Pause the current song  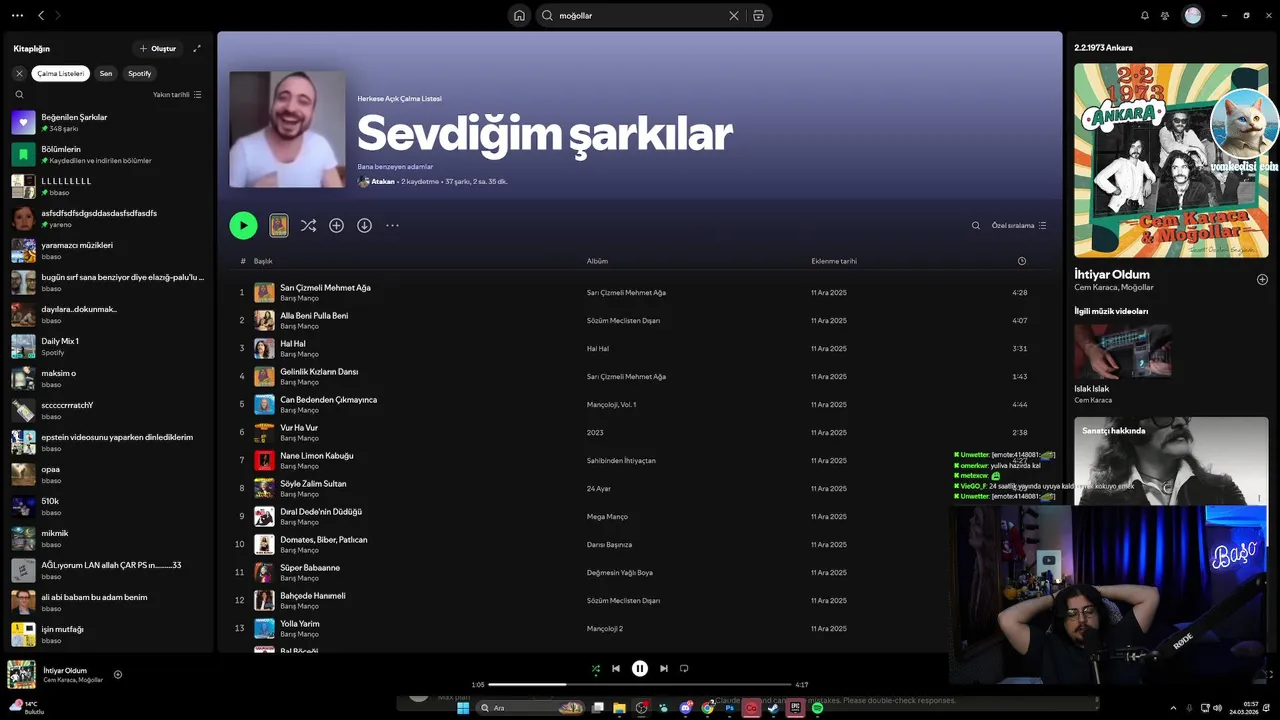640,669
